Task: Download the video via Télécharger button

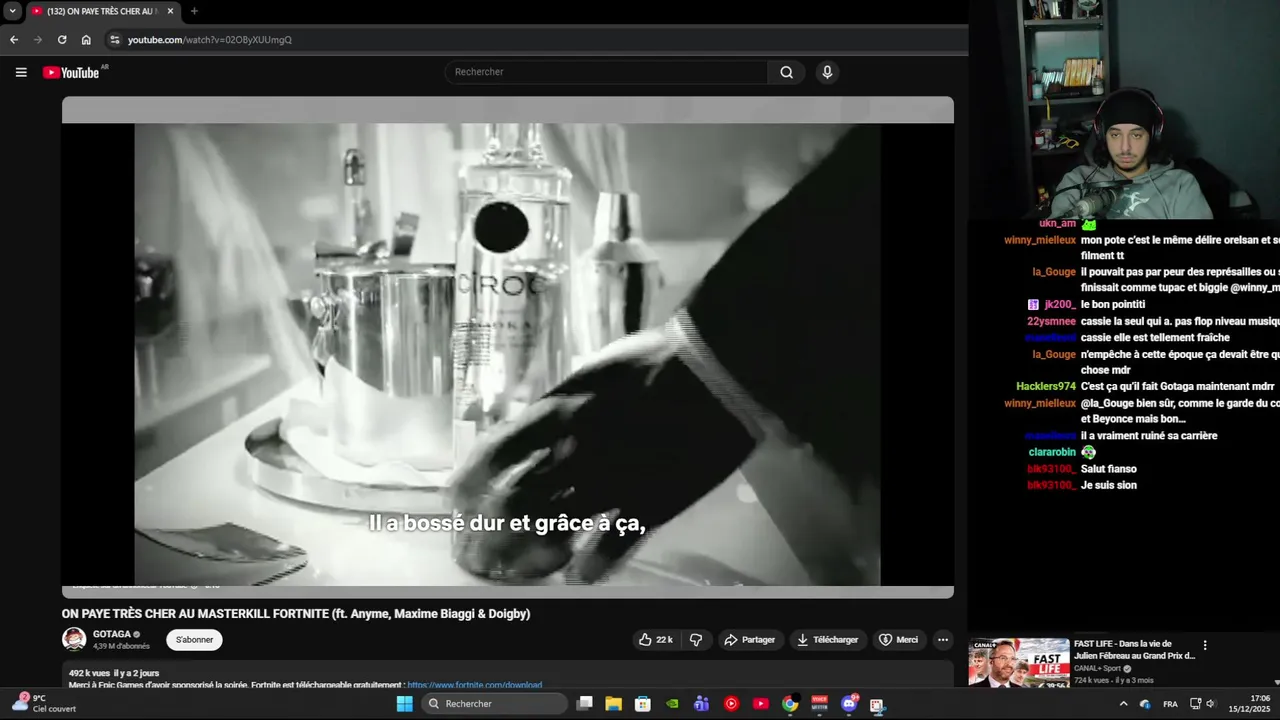Action: (x=827, y=640)
